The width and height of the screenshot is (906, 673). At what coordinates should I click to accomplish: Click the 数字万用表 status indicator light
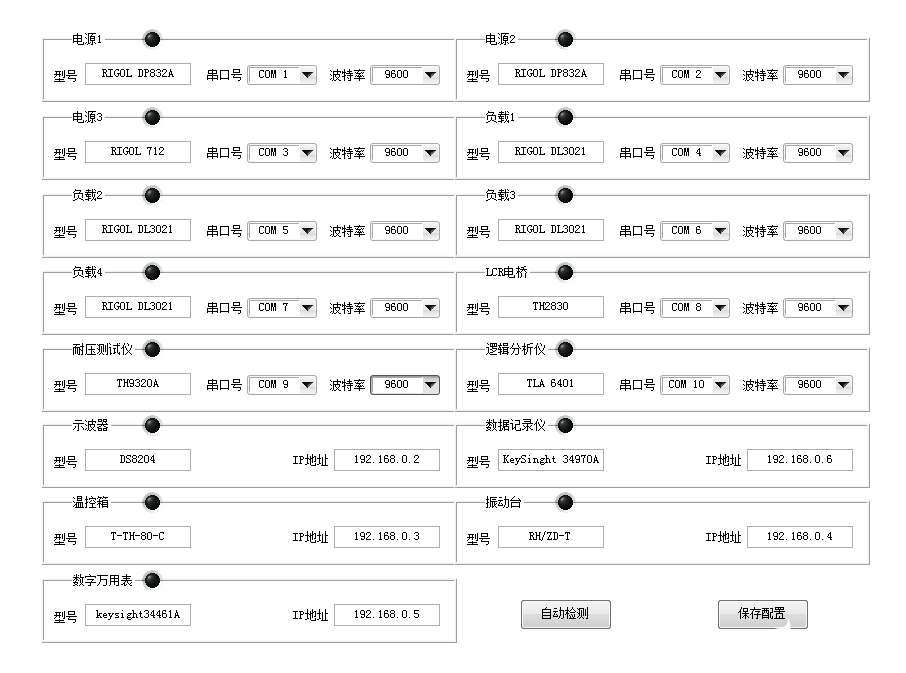coord(152,580)
